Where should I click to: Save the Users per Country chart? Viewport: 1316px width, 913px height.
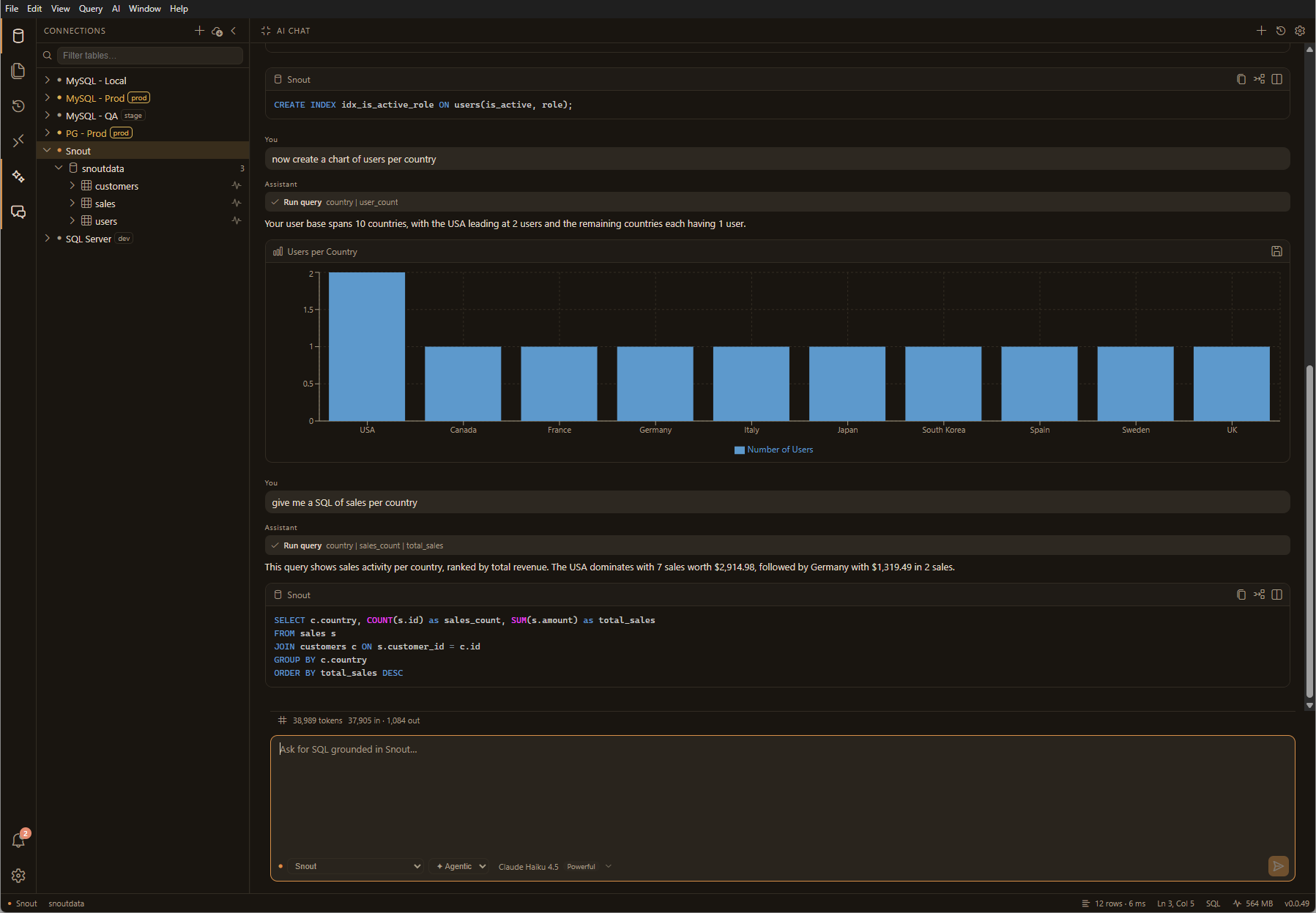tap(1277, 251)
